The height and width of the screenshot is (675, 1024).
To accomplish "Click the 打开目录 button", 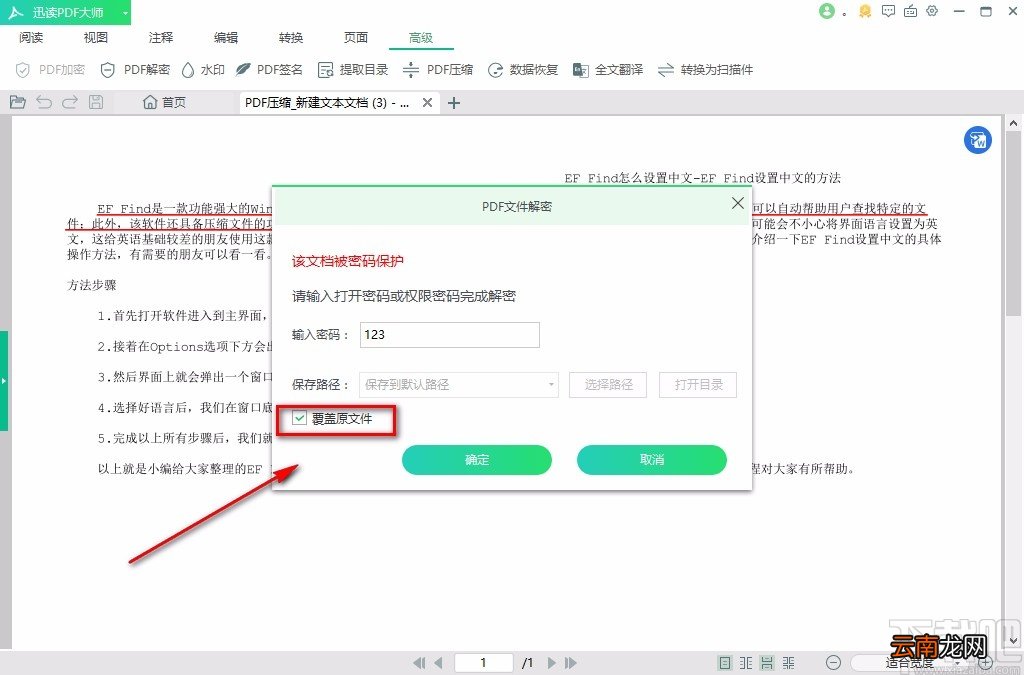I will pyautogui.click(x=698, y=385).
